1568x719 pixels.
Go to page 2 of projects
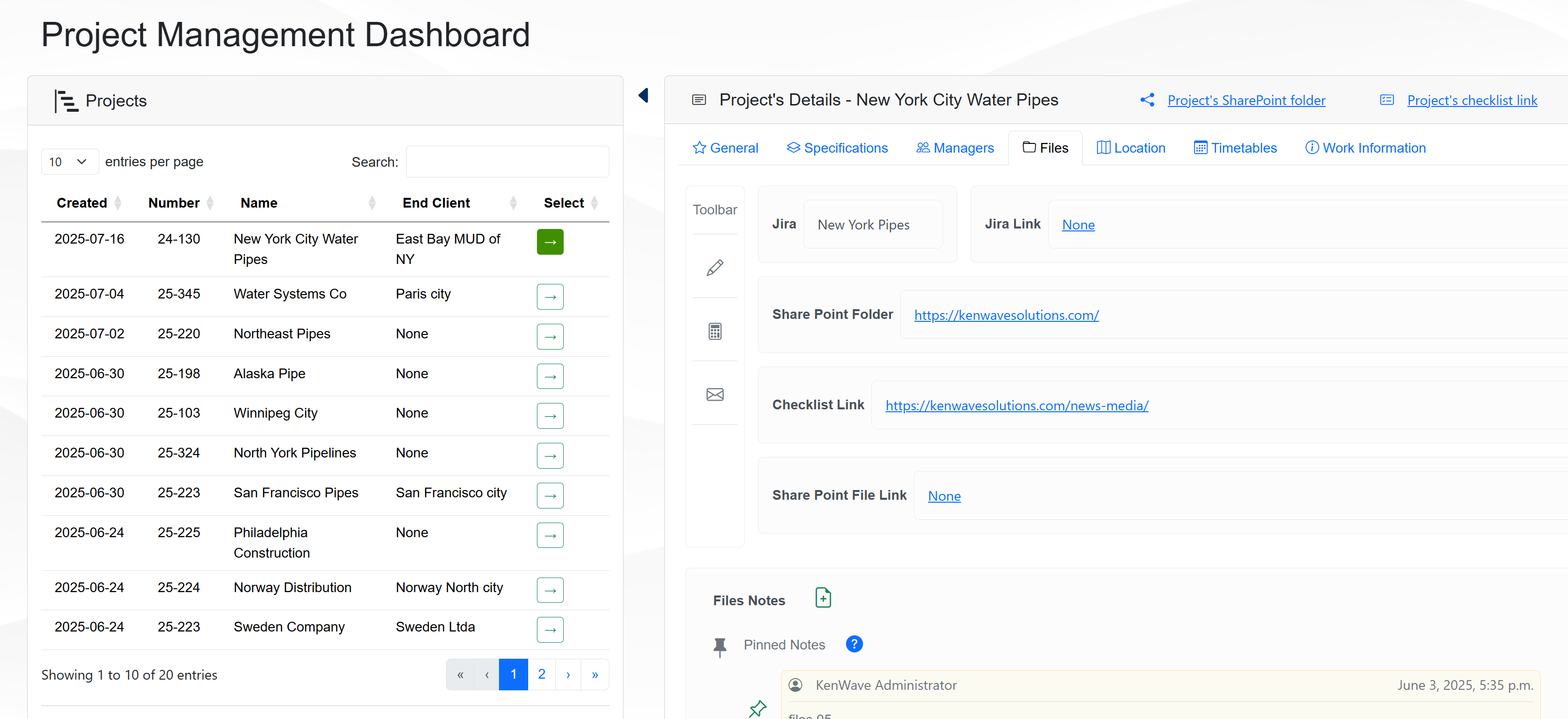point(541,674)
